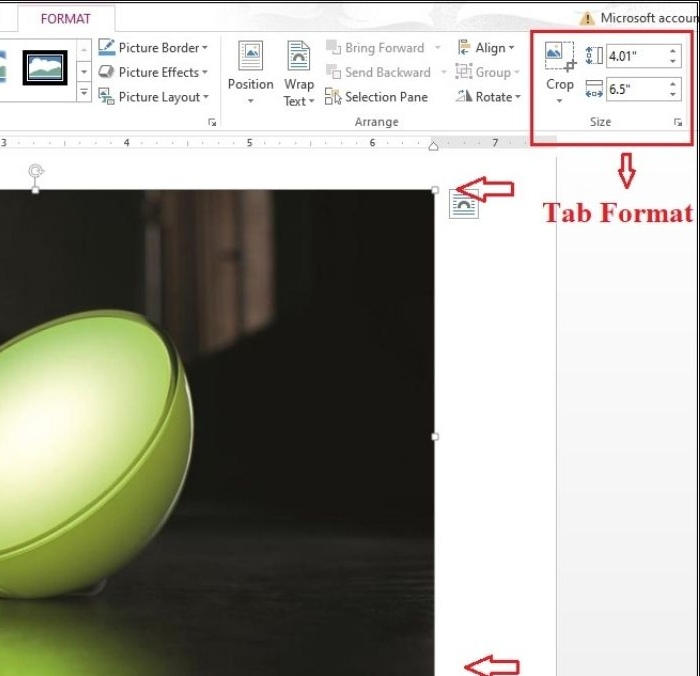Click the right indent marker on ruler
Viewport: 700px width, 676px height.
433,146
